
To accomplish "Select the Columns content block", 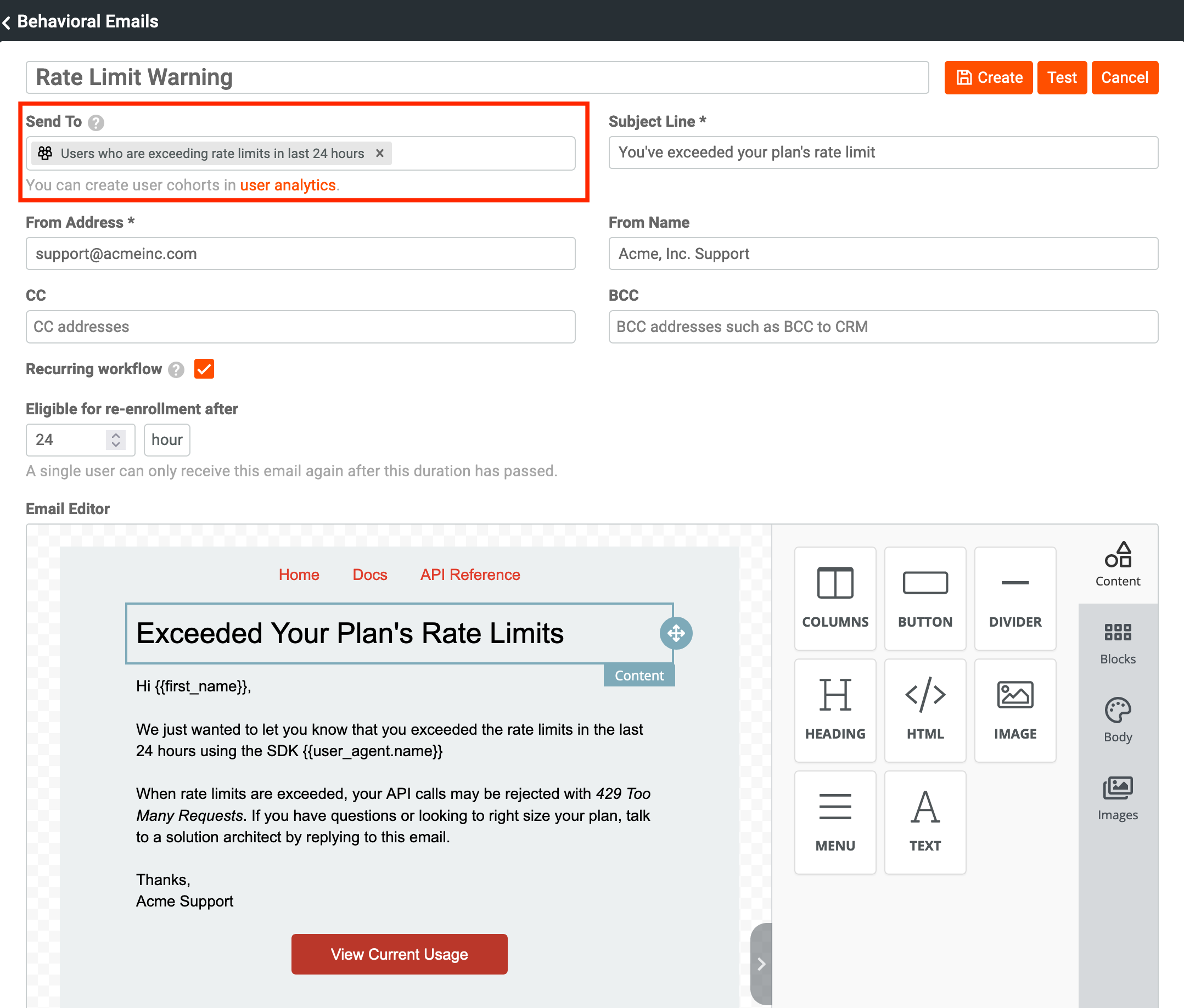I will click(835, 598).
